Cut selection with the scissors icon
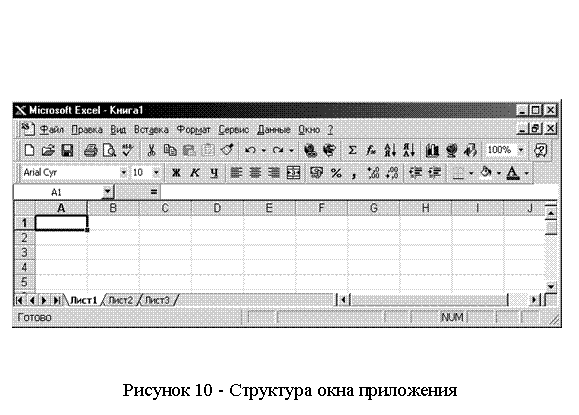 [151, 150]
